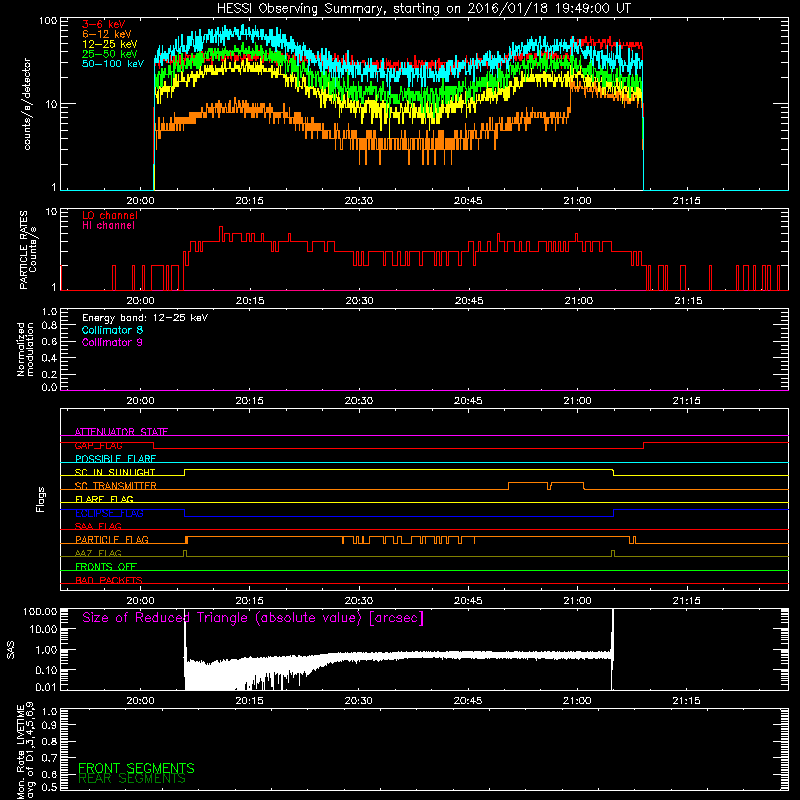Select the Collimator 9 legend entry

[x=112, y=342]
